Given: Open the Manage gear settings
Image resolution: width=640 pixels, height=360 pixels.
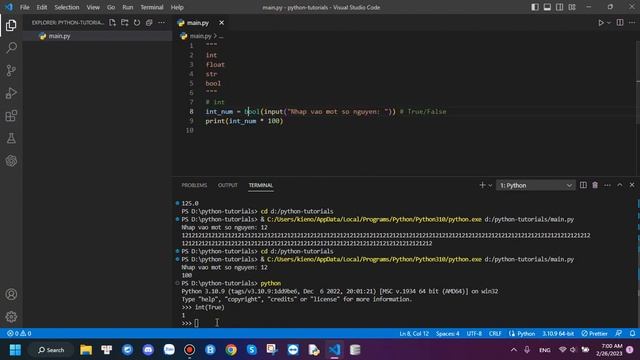Looking at the screenshot, I should click(x=11, y=317).
